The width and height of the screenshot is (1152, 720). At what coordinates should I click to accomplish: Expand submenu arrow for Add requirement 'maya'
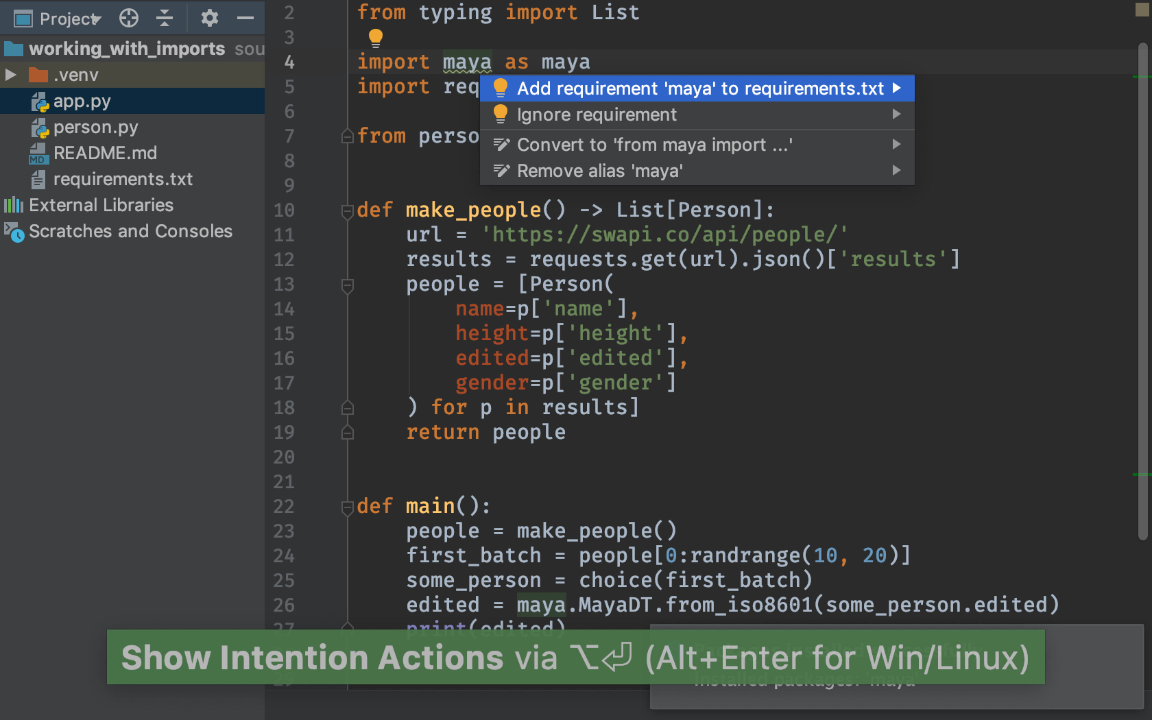click(897, 88)
